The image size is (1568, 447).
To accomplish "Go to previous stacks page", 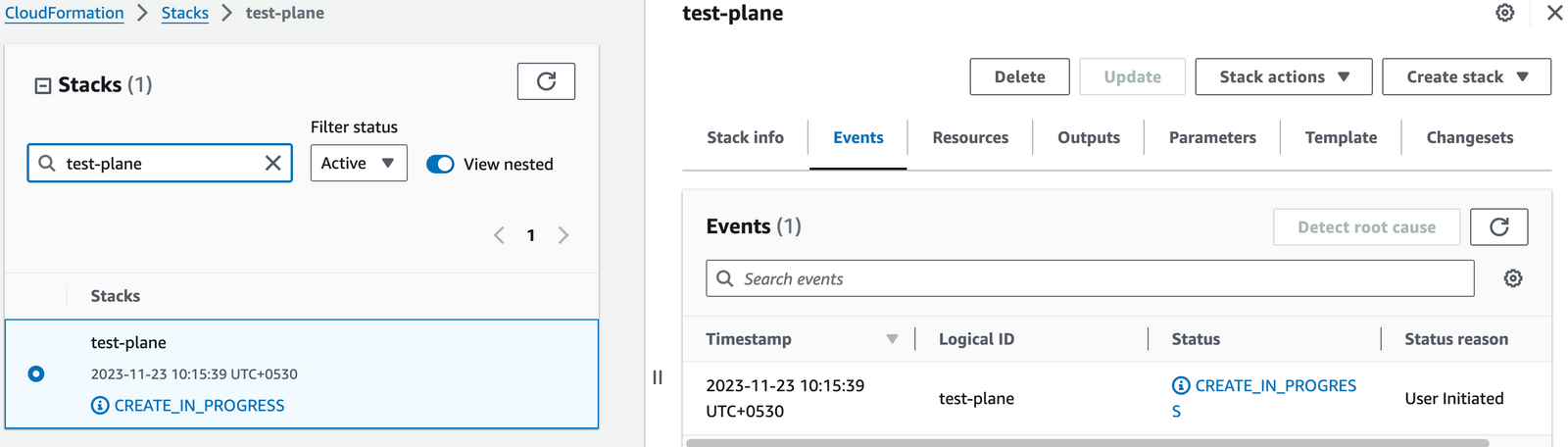I will (499, 235).
